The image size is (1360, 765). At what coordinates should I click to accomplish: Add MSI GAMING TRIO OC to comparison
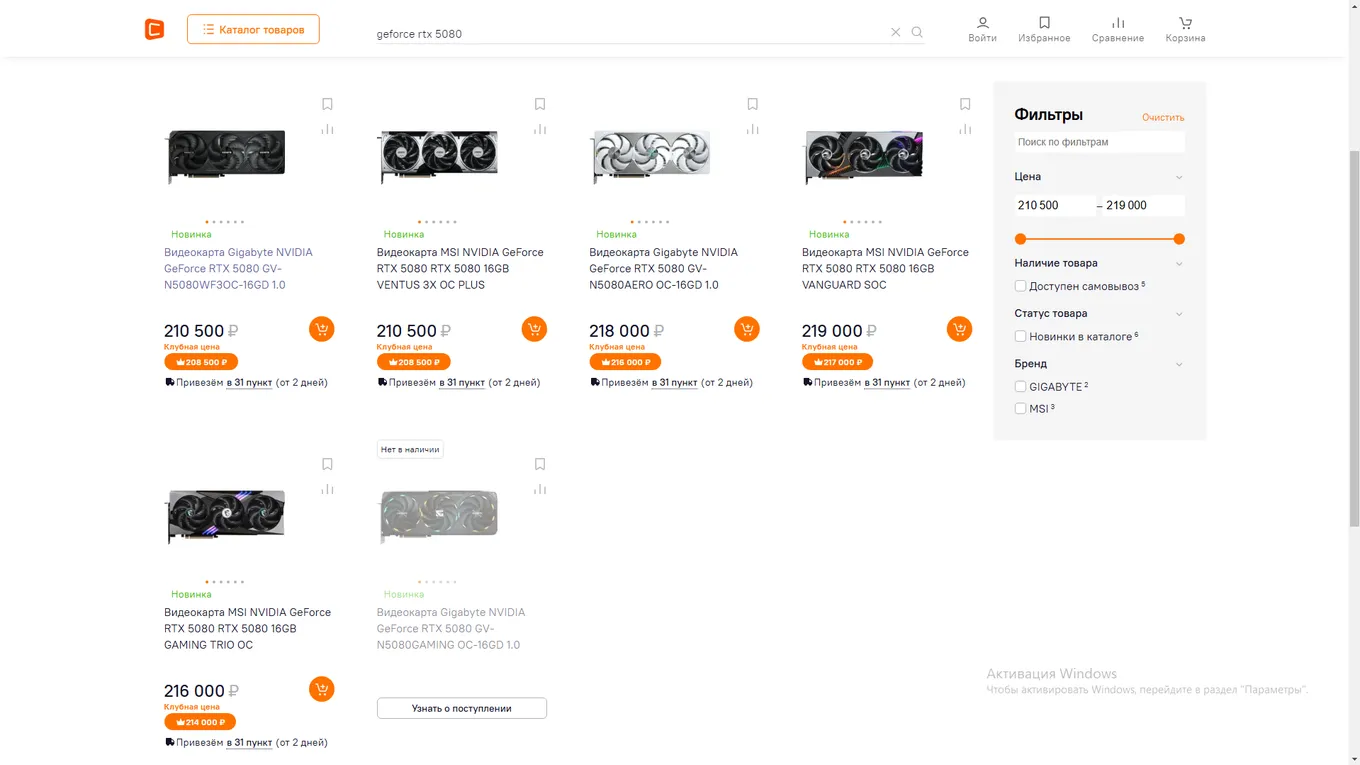(327, 489)
